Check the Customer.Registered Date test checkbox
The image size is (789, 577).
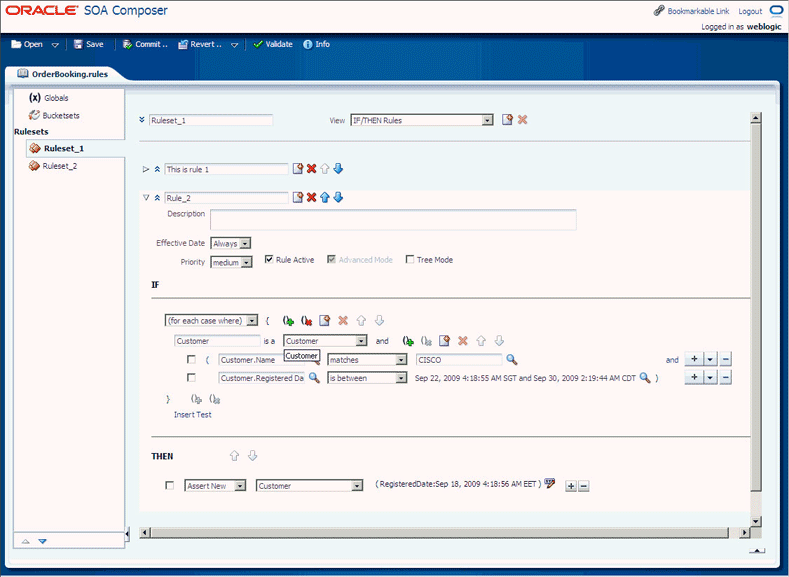click(191, 377)
